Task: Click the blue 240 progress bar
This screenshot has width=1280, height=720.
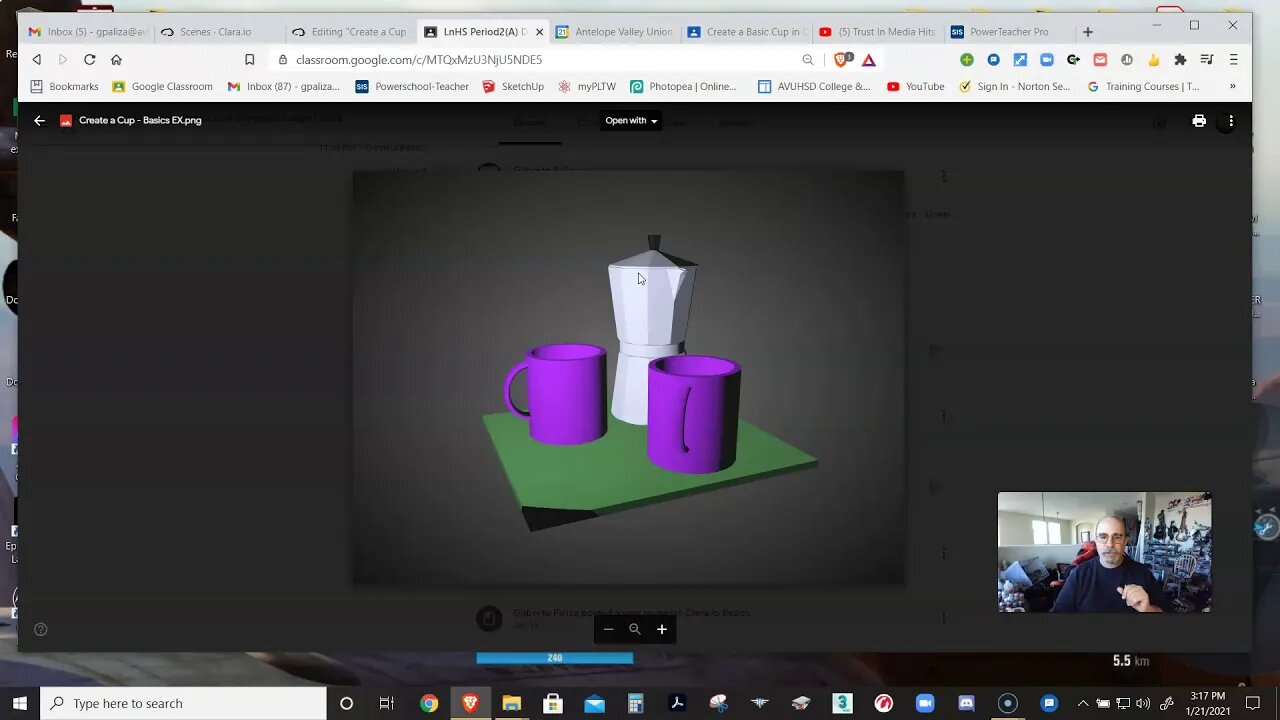Action: coord(554,658)
